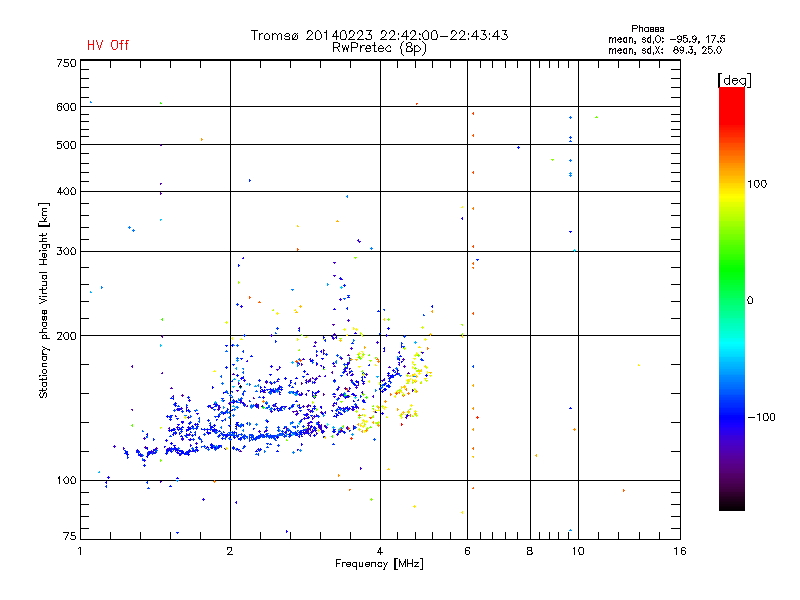Screen dimensions: 800x600
Task: Click the '100' y-axis tick label
Action: (x=66, y=480)
